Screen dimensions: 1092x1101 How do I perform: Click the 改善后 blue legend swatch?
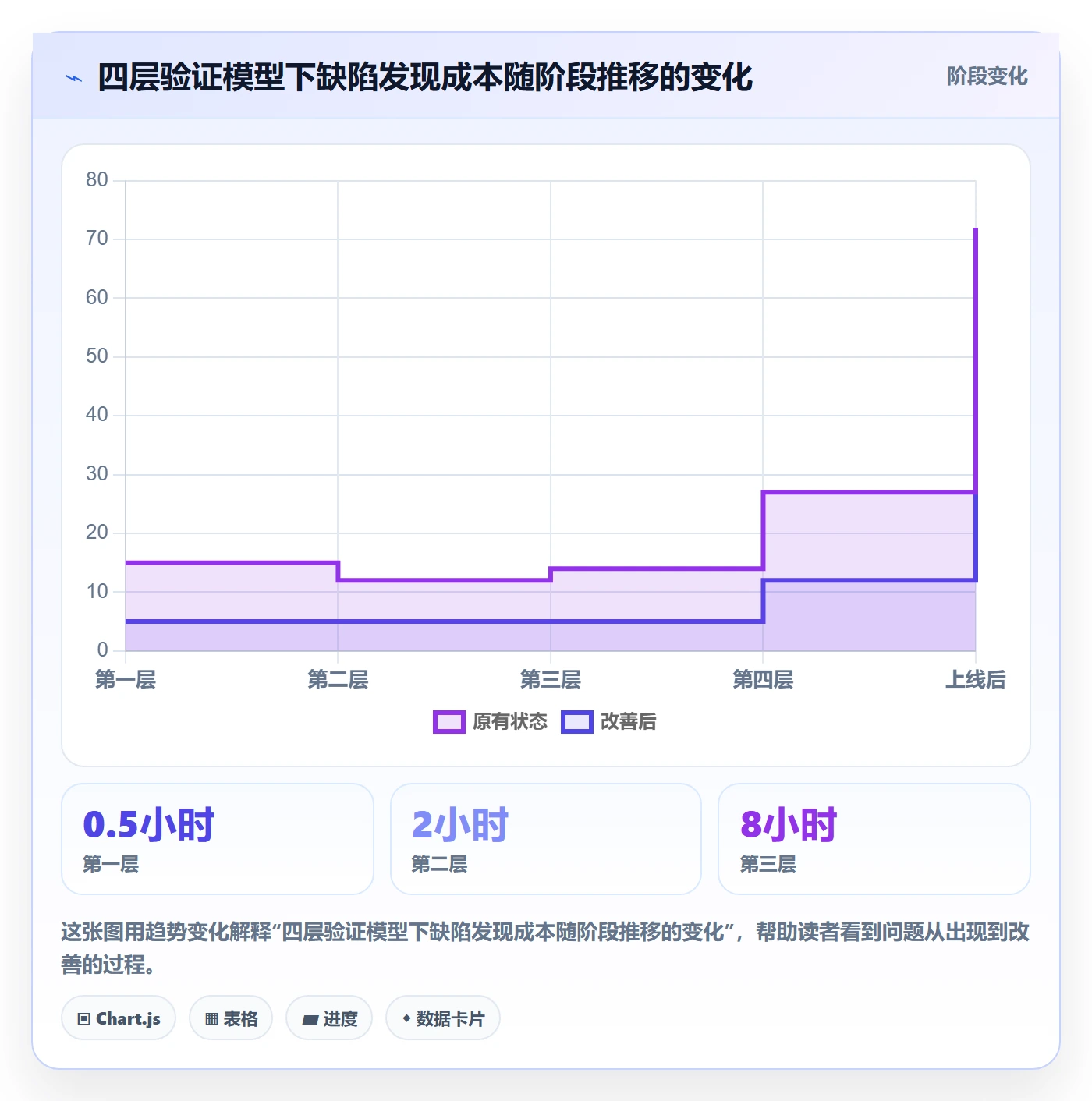pos(576,722)
